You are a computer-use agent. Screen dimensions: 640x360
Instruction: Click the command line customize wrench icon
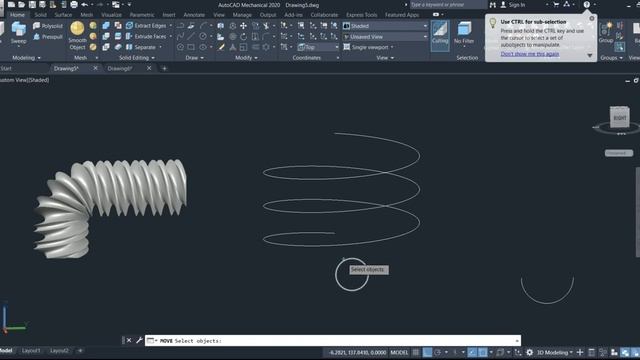(139, 340)
